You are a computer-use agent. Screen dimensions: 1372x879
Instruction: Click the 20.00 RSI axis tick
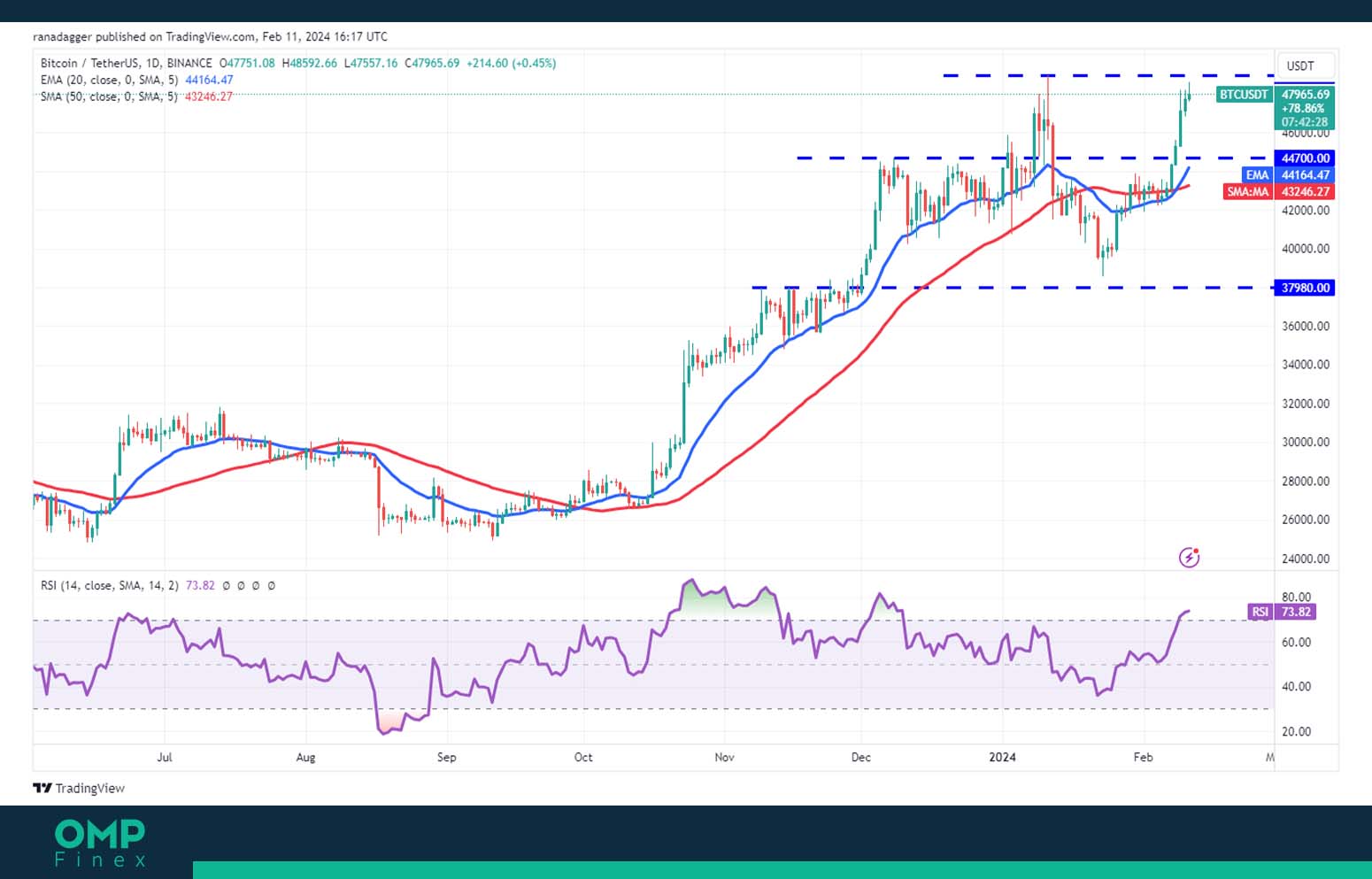(1296, 731)
